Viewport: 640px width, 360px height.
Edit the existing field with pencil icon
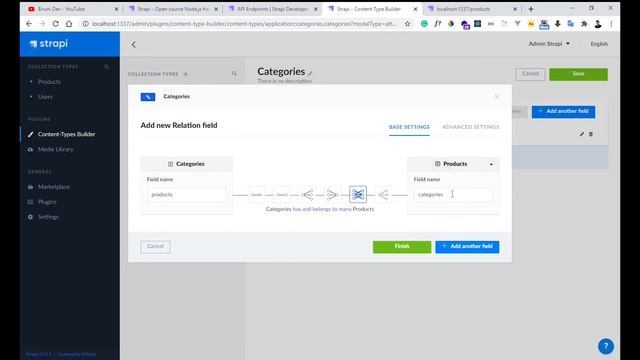coord(582,134)
